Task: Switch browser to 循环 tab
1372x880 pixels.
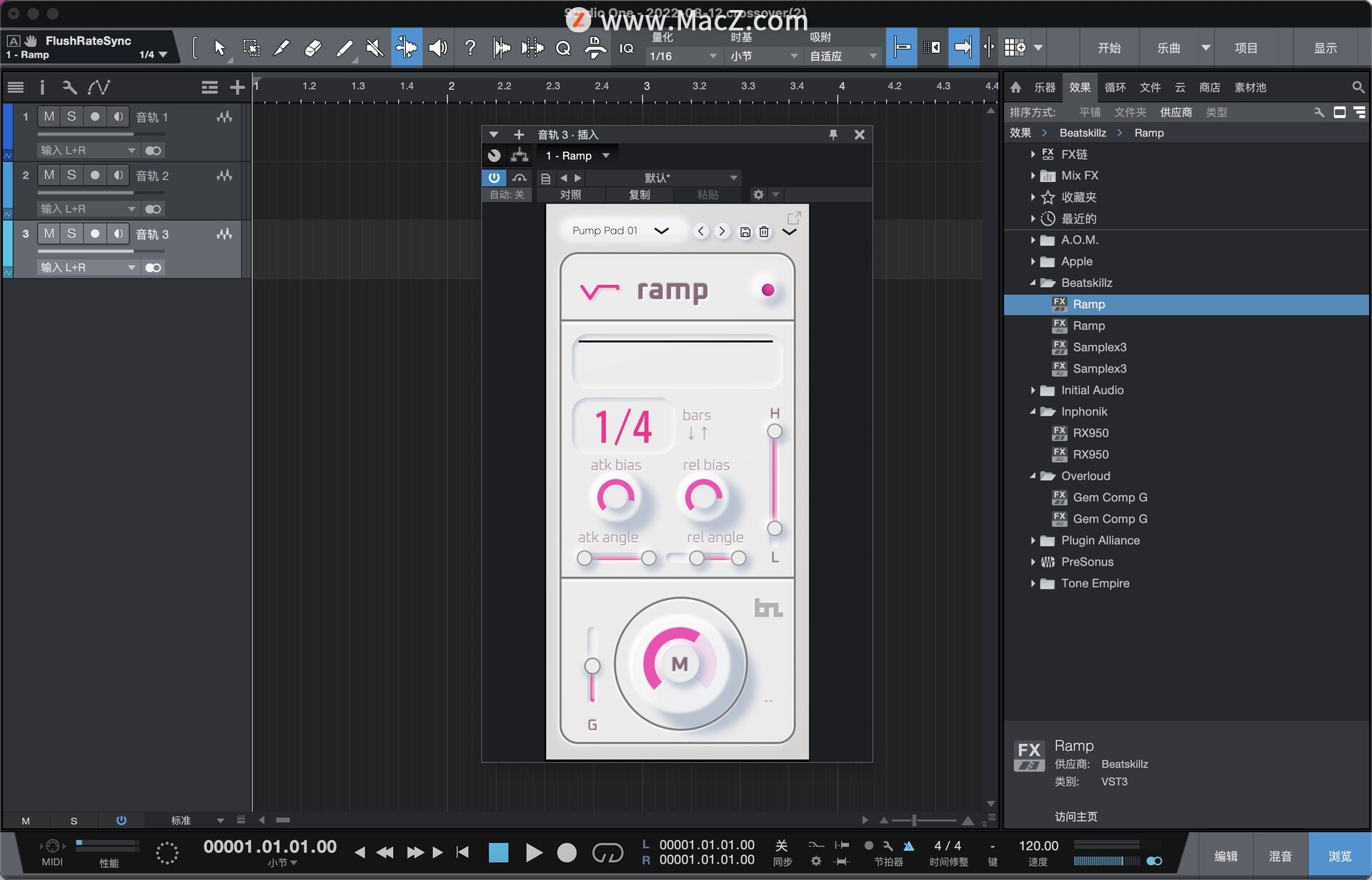Action: coord(1115,87)
